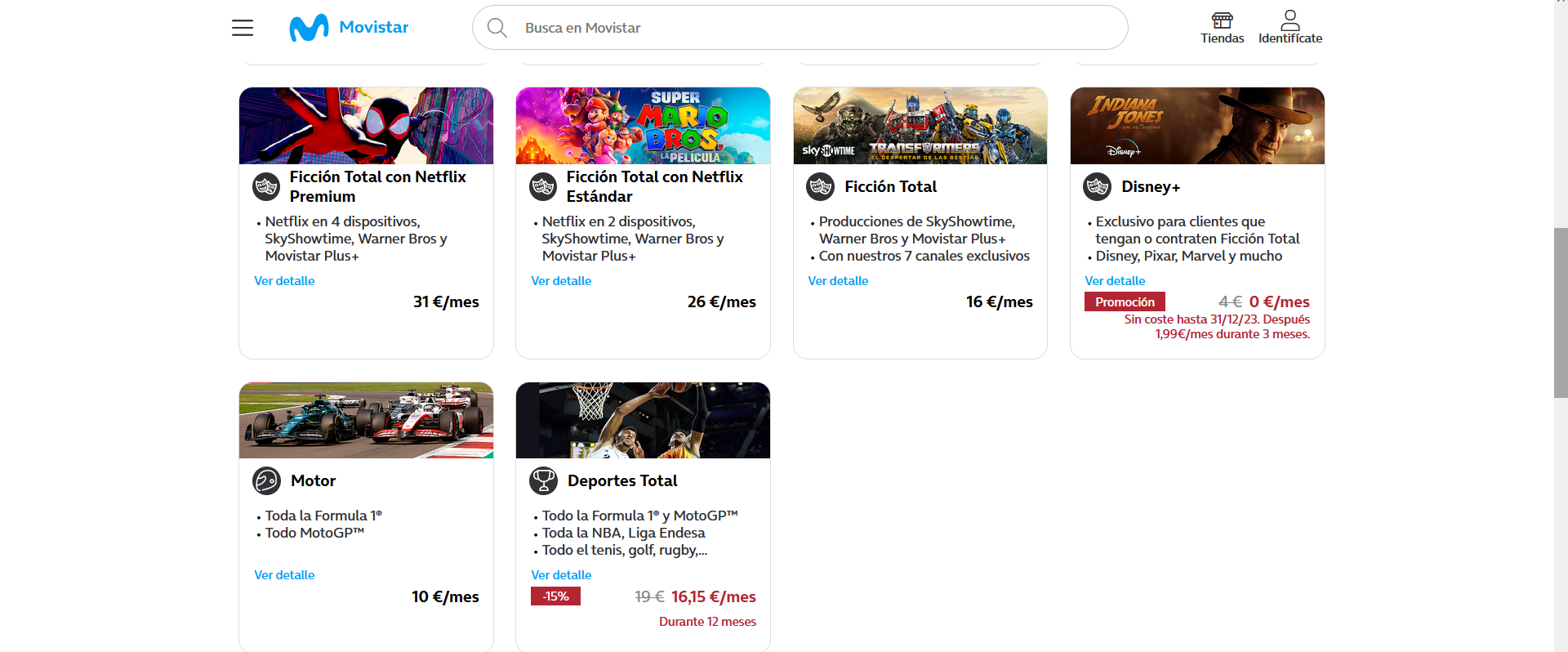This screenshot has height=652, width=1568.
Task: Click the Movistar logo
Action: [349, 28]
